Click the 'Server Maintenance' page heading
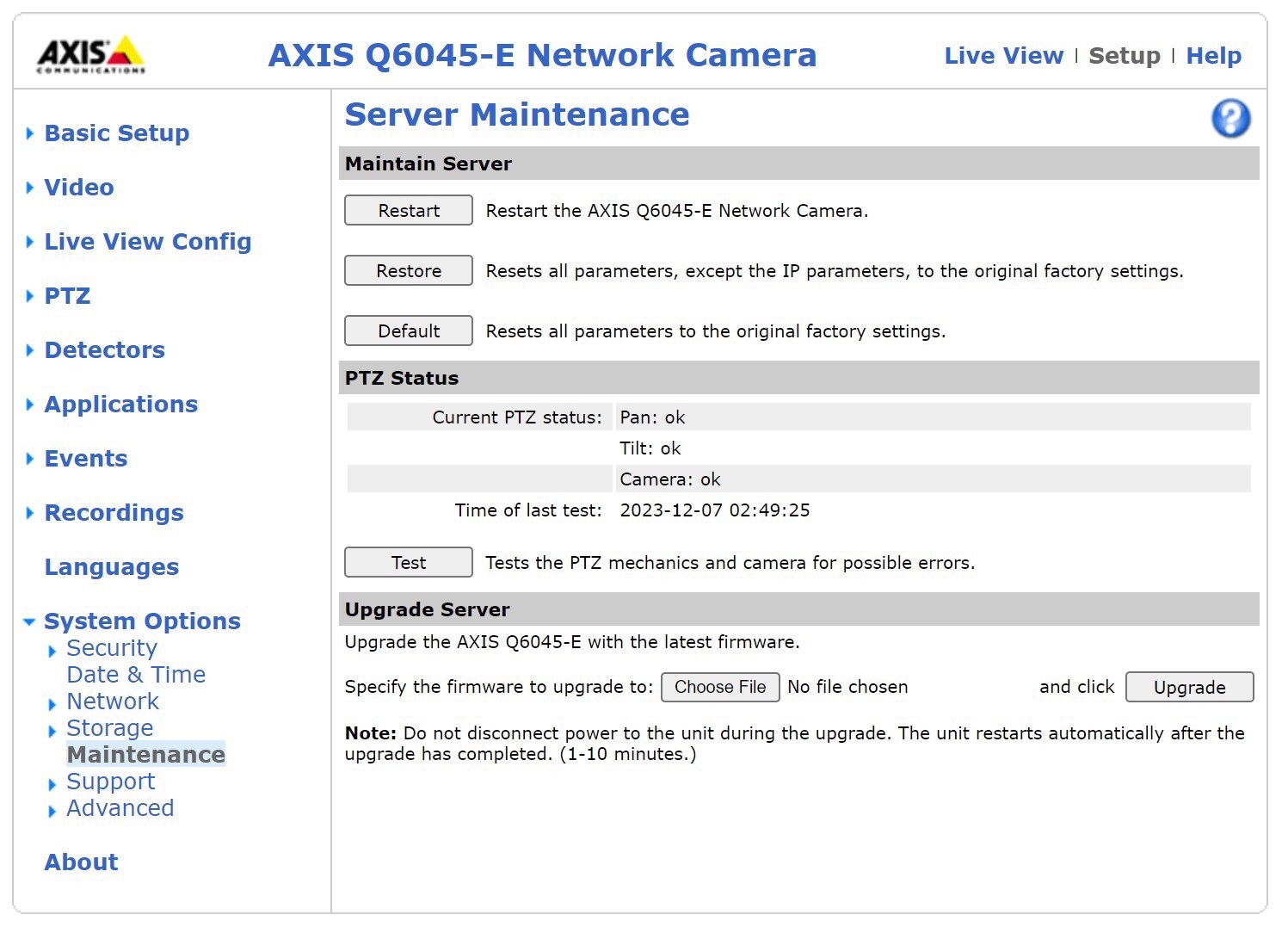Screen dimensions: 1288x927 [517, 114]
